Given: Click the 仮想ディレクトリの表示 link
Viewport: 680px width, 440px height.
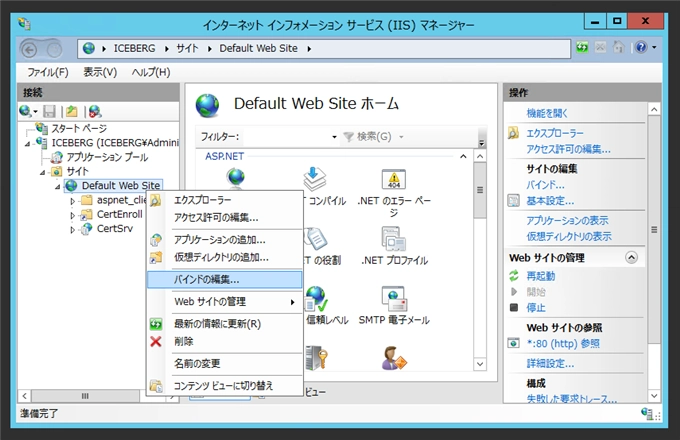Looking at the screenshot, I should click(x=569, y=236).
